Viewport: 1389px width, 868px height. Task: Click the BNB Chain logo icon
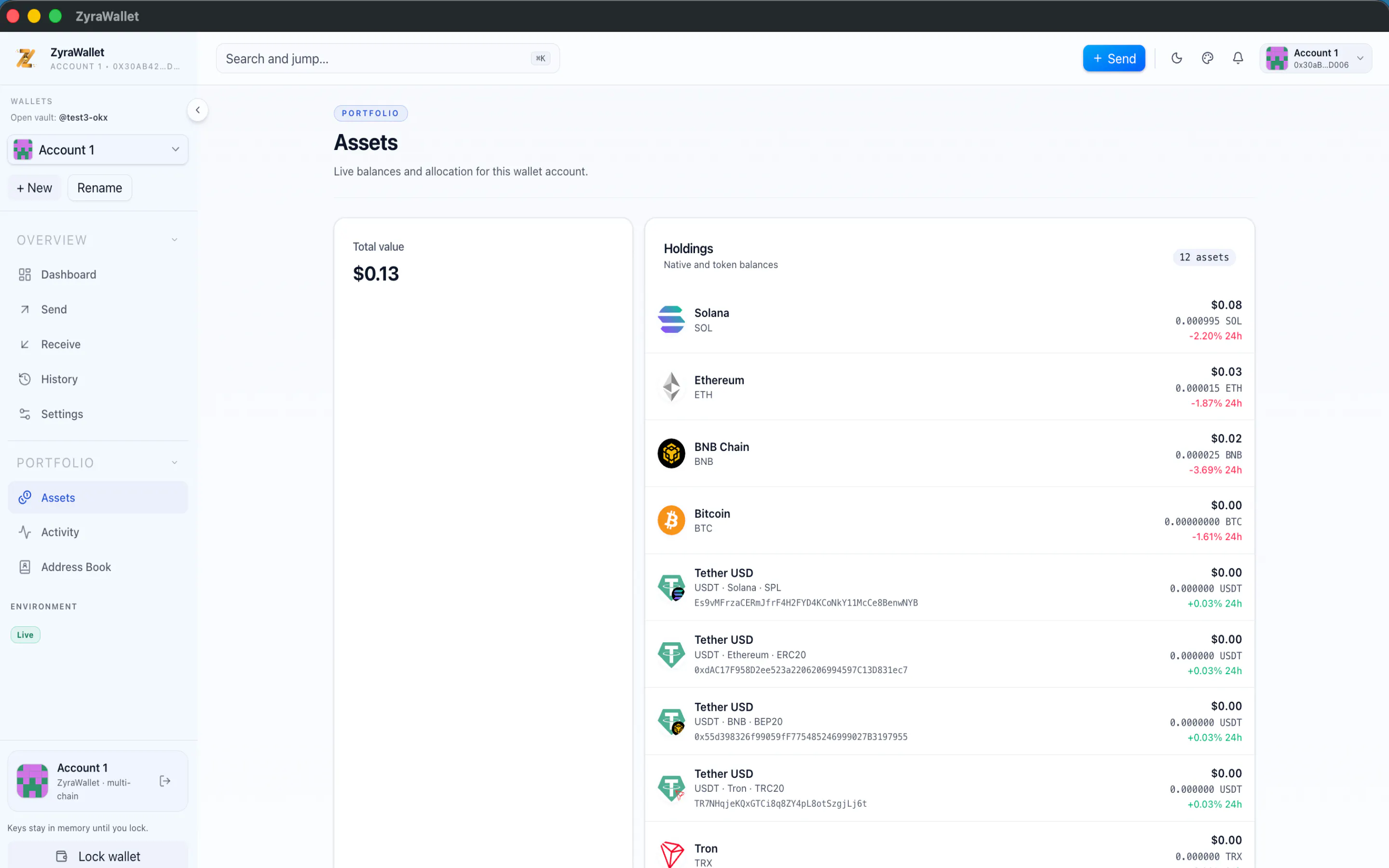[x=671, y=453]
